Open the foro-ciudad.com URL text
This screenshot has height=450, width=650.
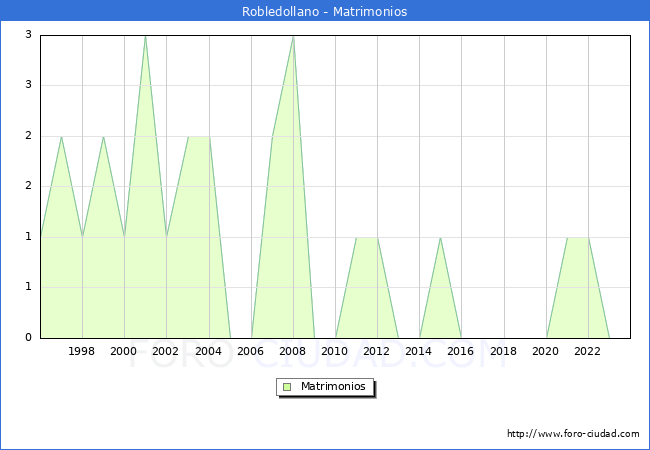pos(573,434)
